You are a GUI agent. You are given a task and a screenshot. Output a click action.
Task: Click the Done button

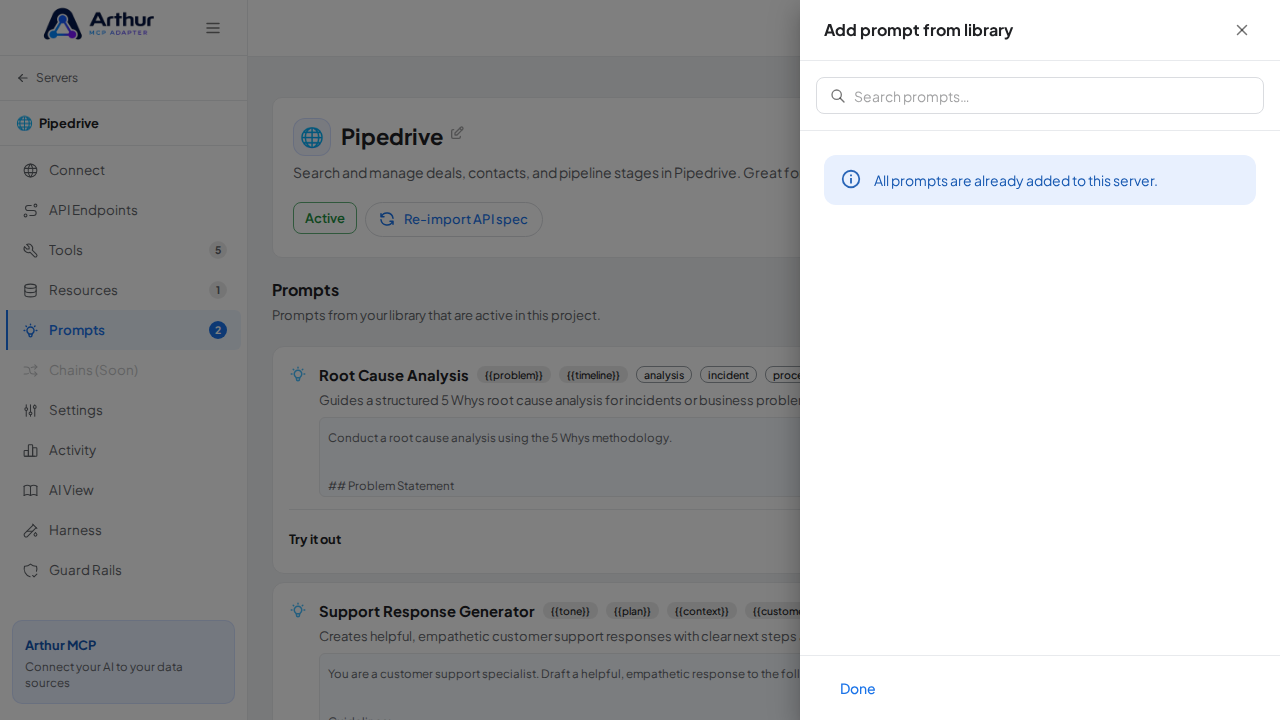(858, 689)
